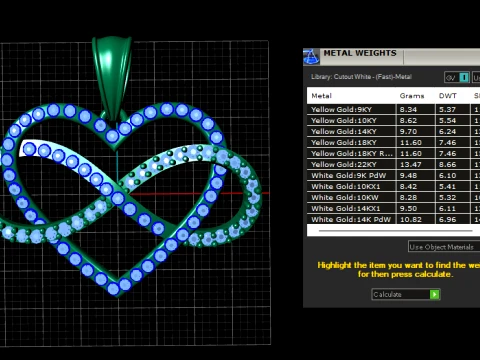Viewport: 480px width, 360px height.
Task: Select the Yellow Gold:22KY row
Action: pos(393,164)
